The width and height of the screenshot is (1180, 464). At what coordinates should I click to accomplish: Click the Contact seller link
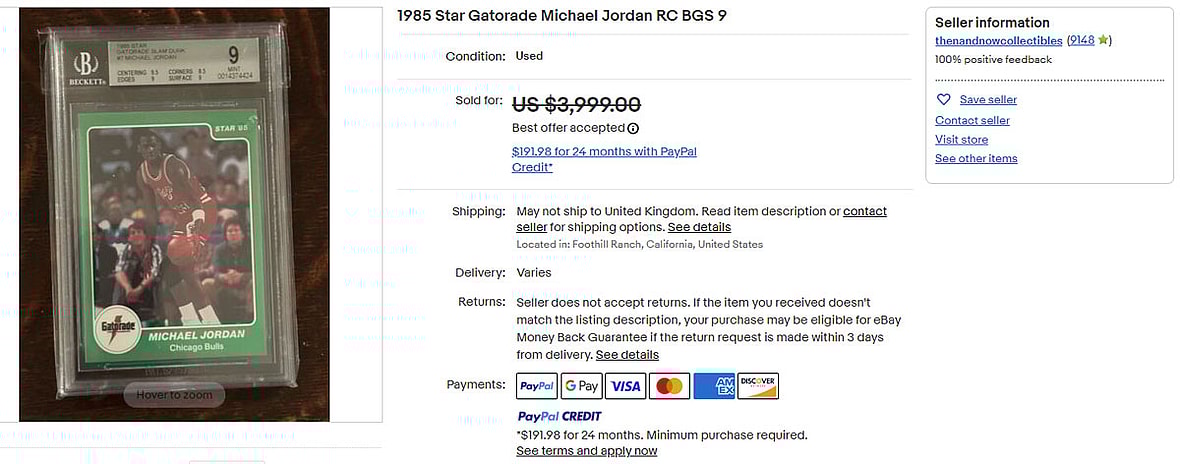pos(972,121)
